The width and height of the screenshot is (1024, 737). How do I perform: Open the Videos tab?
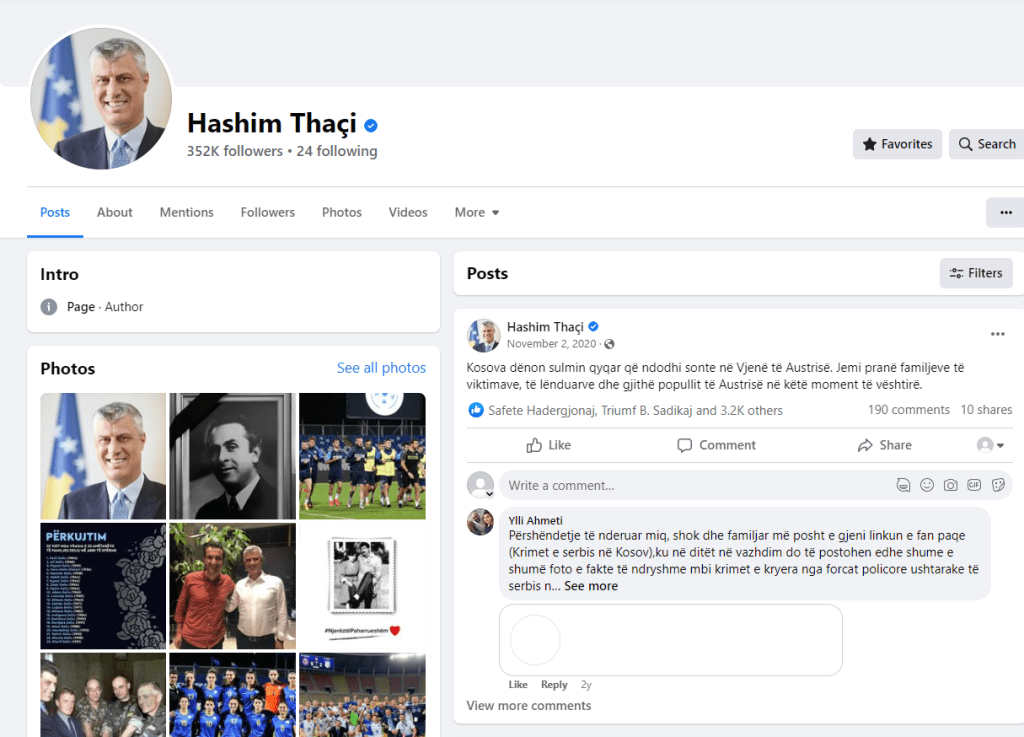click(x=408, y=212)
